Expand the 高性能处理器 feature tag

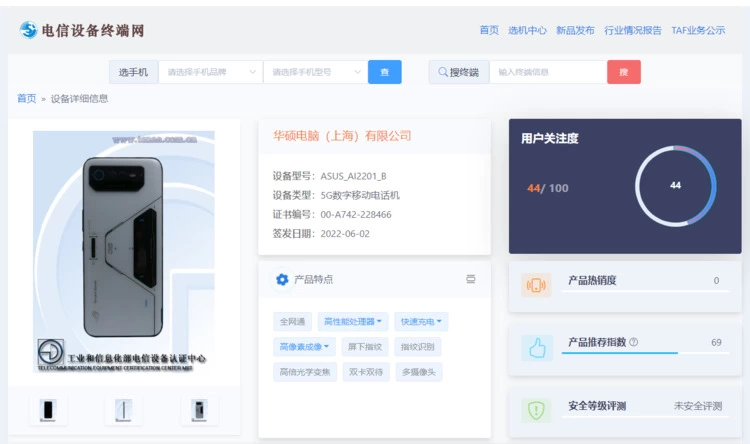[x=353, y=322]
